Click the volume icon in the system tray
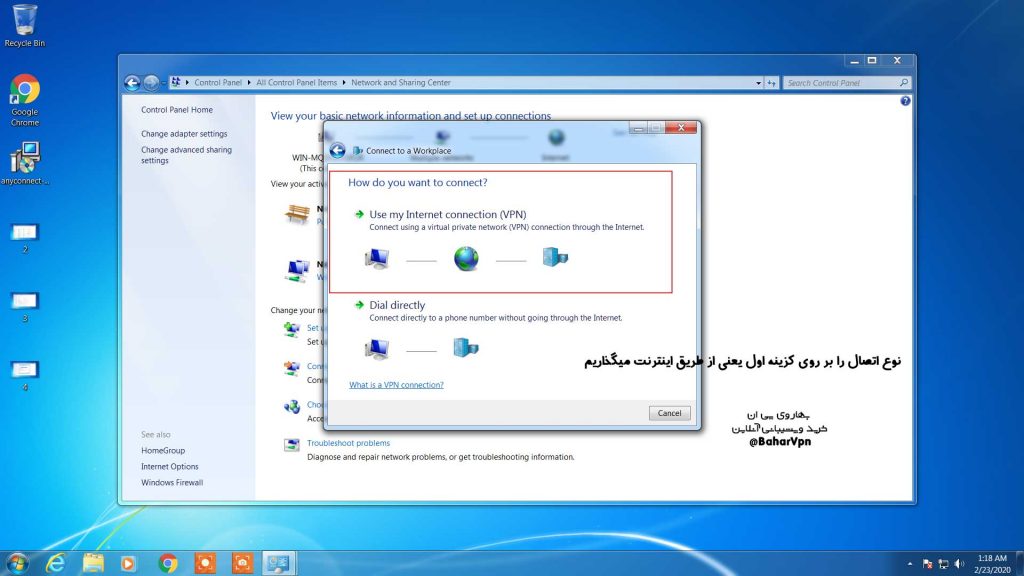 [958, 563]
